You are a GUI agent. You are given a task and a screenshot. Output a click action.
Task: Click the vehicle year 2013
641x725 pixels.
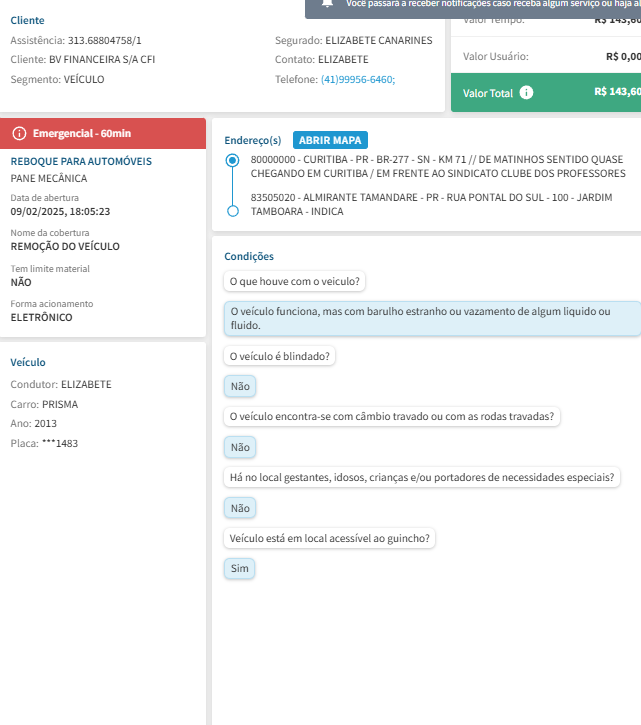(x=45, y=424)
